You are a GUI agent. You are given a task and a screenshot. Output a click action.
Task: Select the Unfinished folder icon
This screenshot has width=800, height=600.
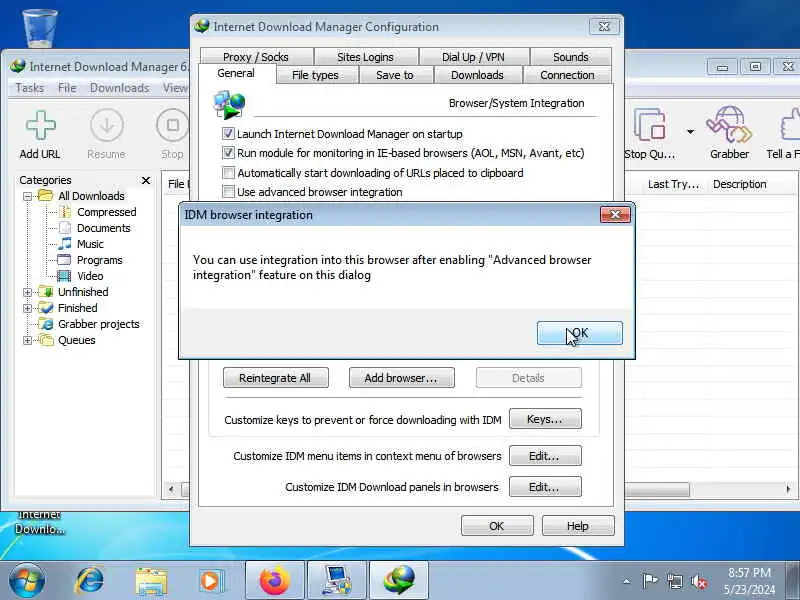(46, 292)
